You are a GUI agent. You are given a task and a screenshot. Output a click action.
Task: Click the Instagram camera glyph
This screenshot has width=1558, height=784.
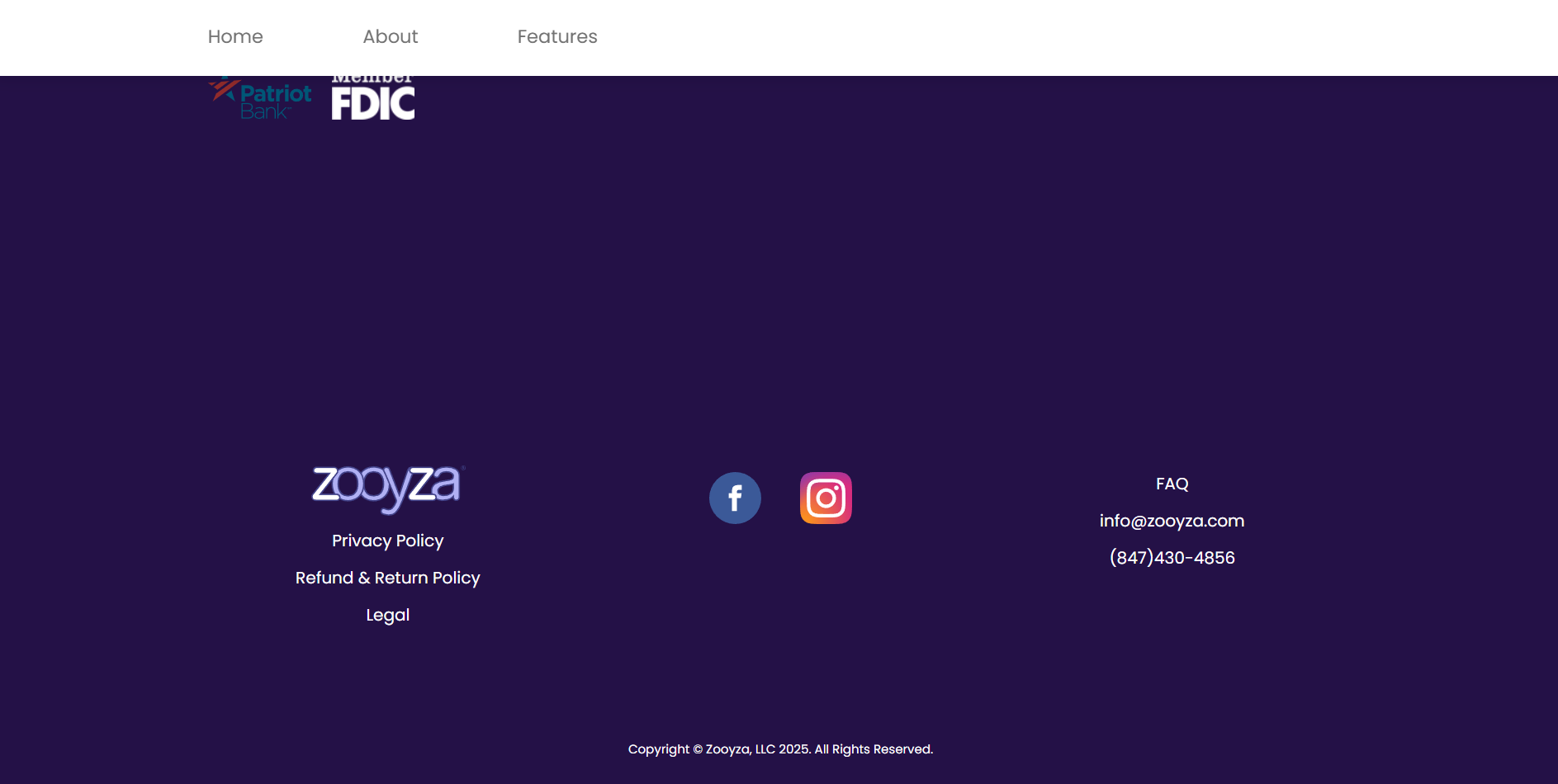click(x=826, y=498)
